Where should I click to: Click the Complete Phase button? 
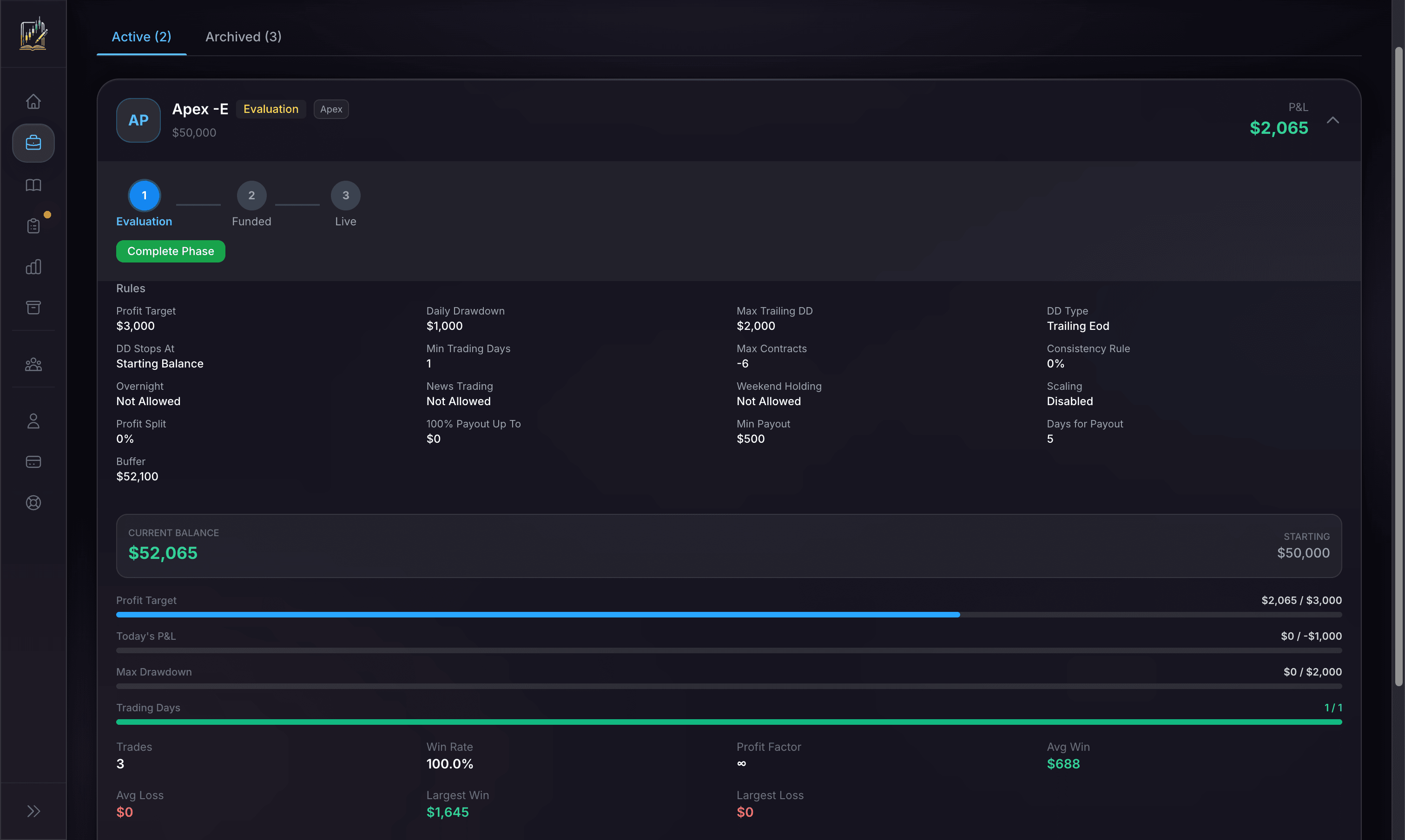(171, 251)
